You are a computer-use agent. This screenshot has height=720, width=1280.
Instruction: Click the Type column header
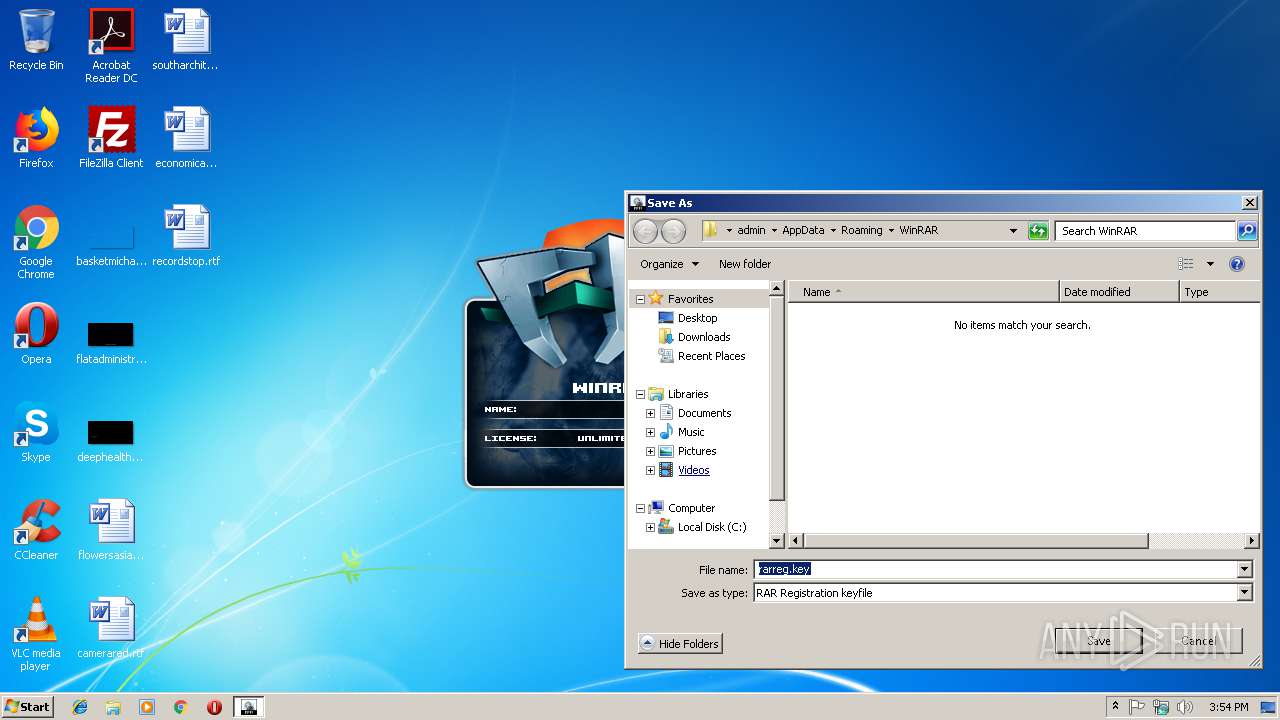pyautogui.click(x=1219, y=292)
